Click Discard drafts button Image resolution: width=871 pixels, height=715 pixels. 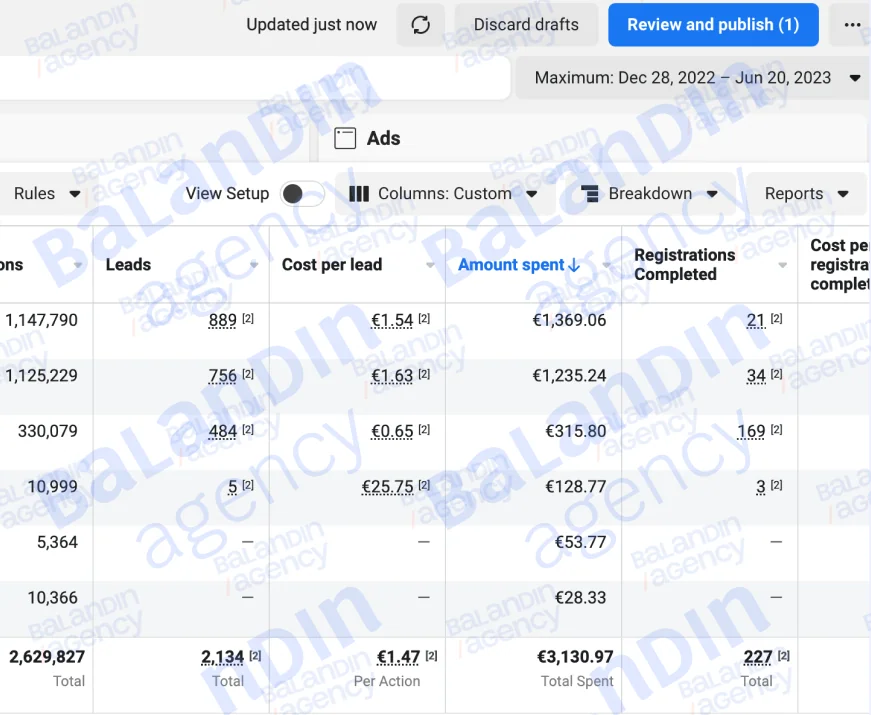pyautogui.click(x=526, y=25)
